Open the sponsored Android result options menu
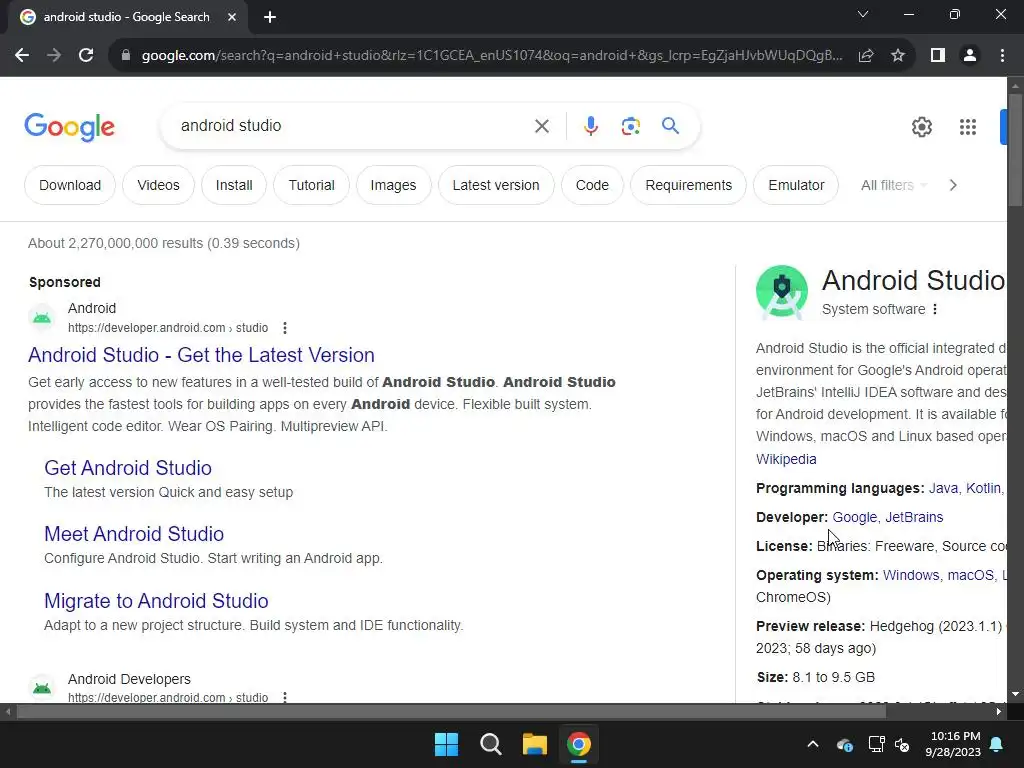Image resolution: width=1024 pixels, height=768 pixels. click(x=285, y=328)
